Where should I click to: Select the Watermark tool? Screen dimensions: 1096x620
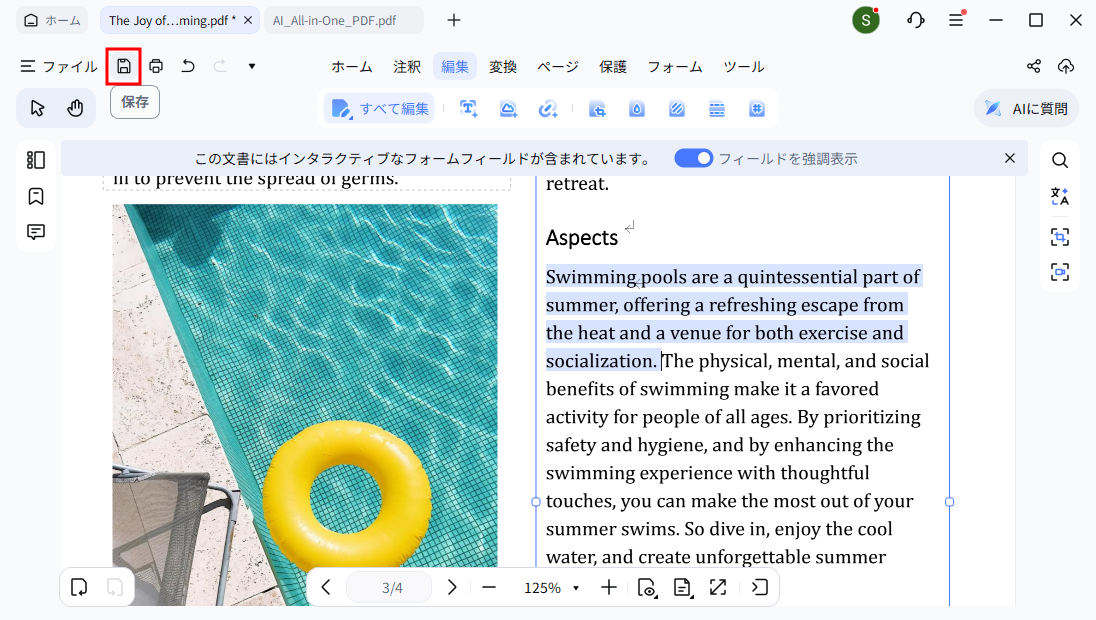[x=637, y=108]
